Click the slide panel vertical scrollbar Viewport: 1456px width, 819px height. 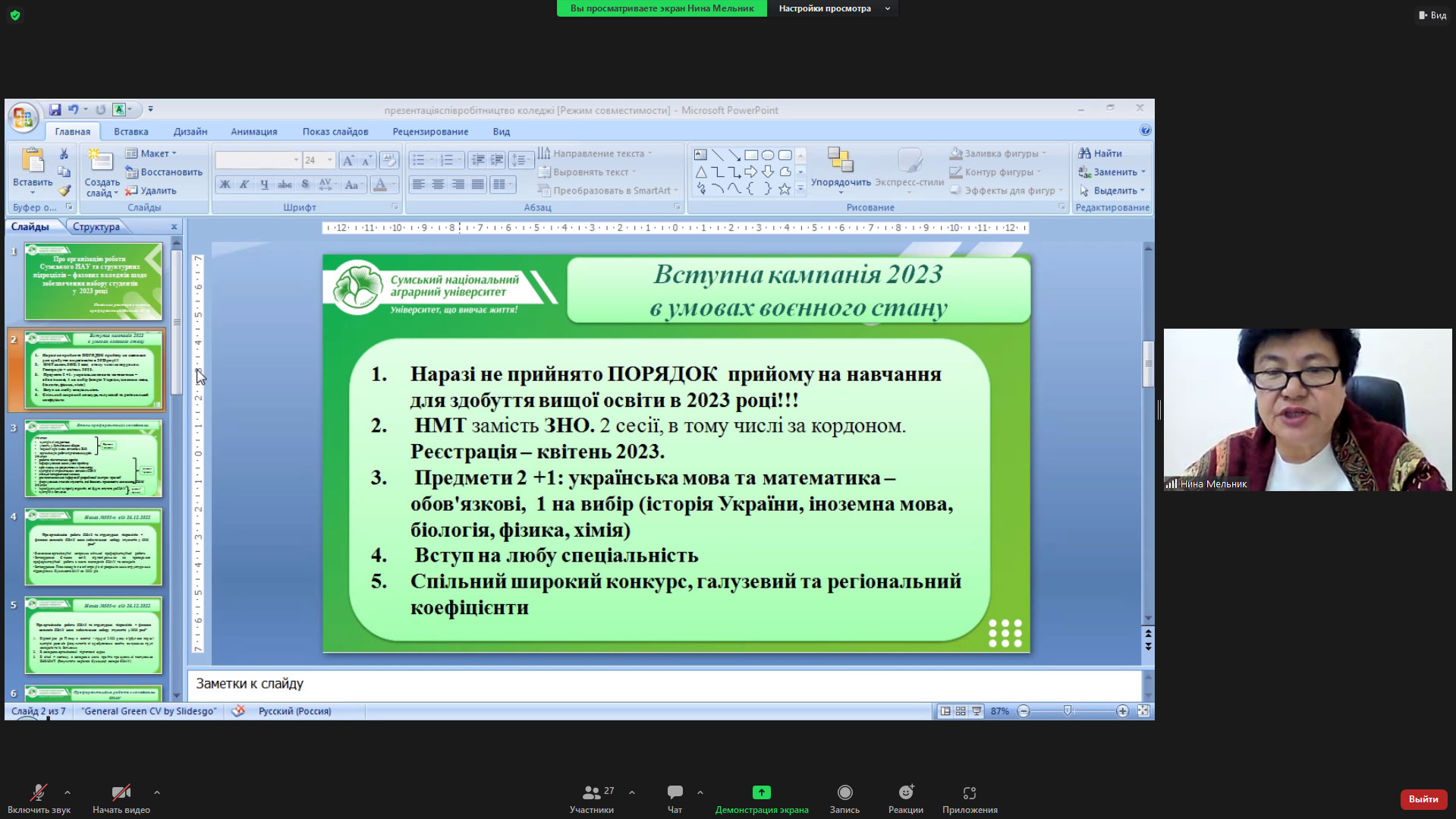coord(177,323)
